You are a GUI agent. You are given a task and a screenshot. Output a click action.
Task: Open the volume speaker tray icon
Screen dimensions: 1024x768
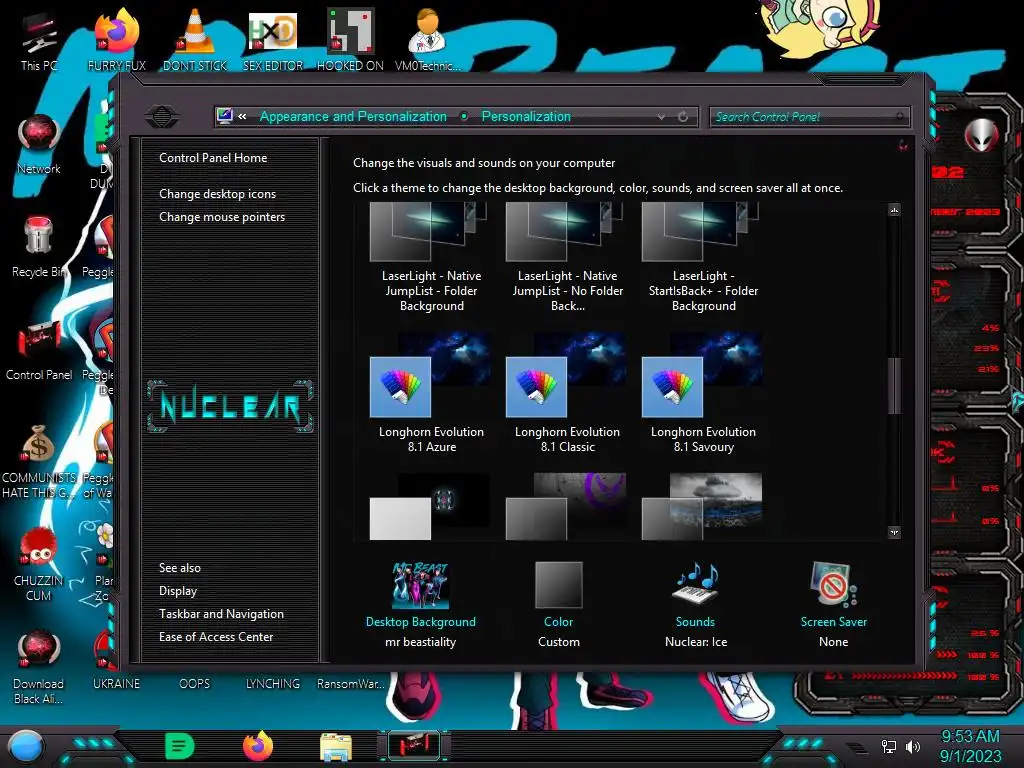click(x=913, y=746)
